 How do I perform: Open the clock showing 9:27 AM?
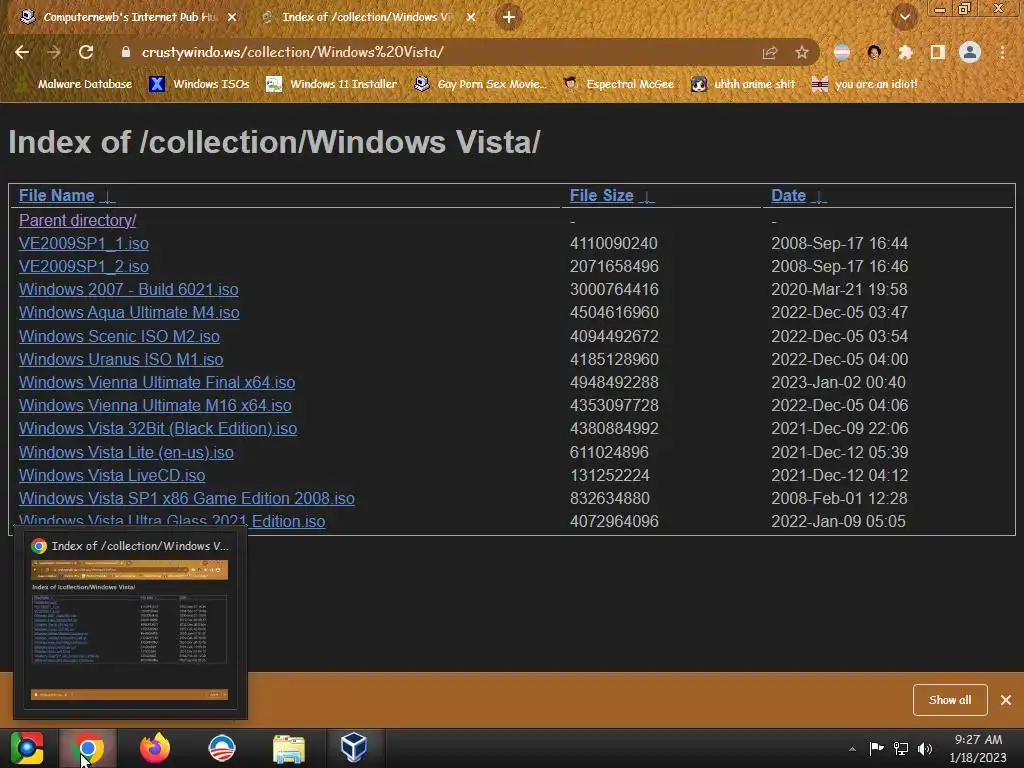[978, 748]
